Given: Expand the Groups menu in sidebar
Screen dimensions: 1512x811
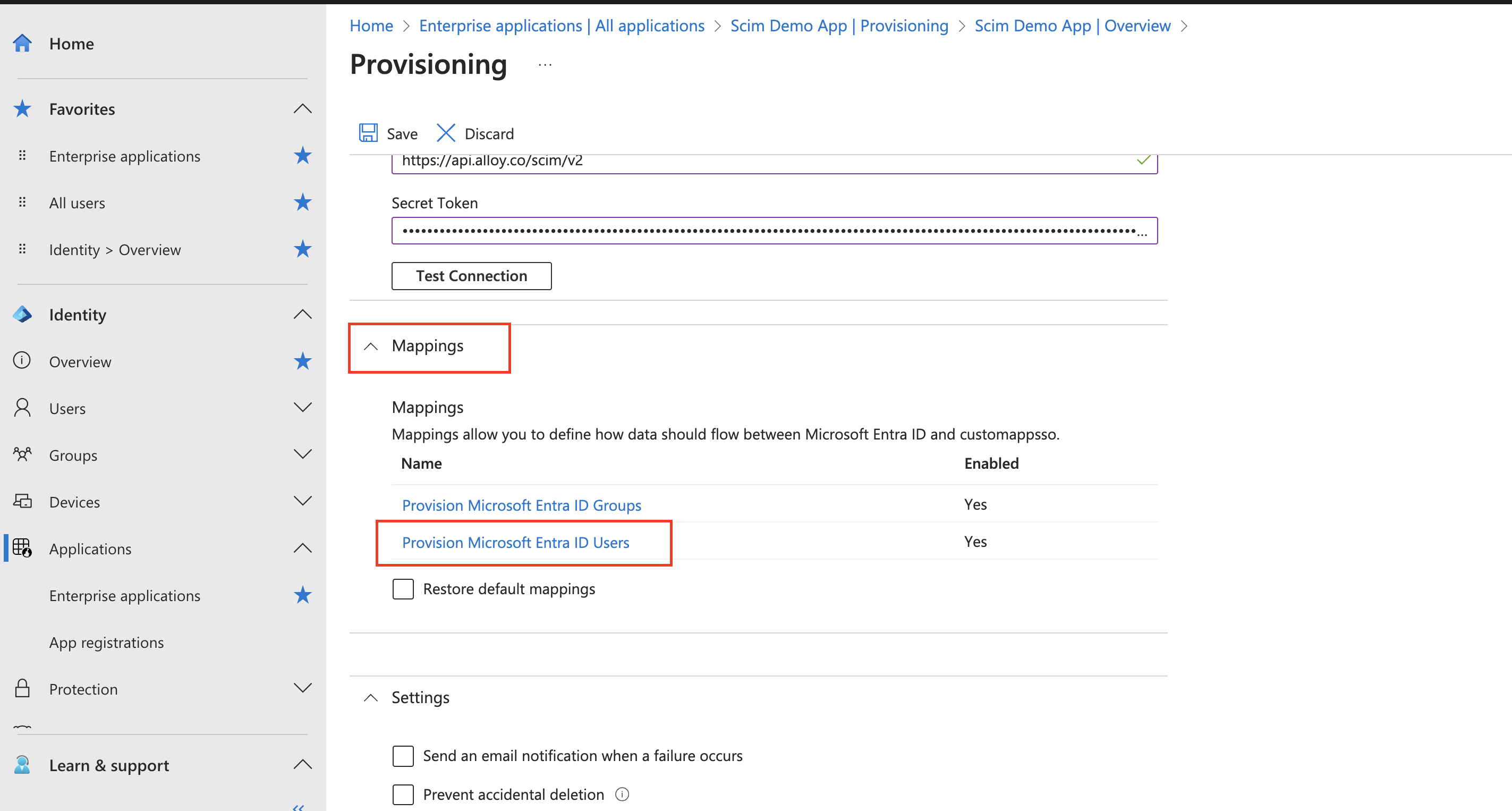Looking at the screenshot, I should tap(302, 454).
